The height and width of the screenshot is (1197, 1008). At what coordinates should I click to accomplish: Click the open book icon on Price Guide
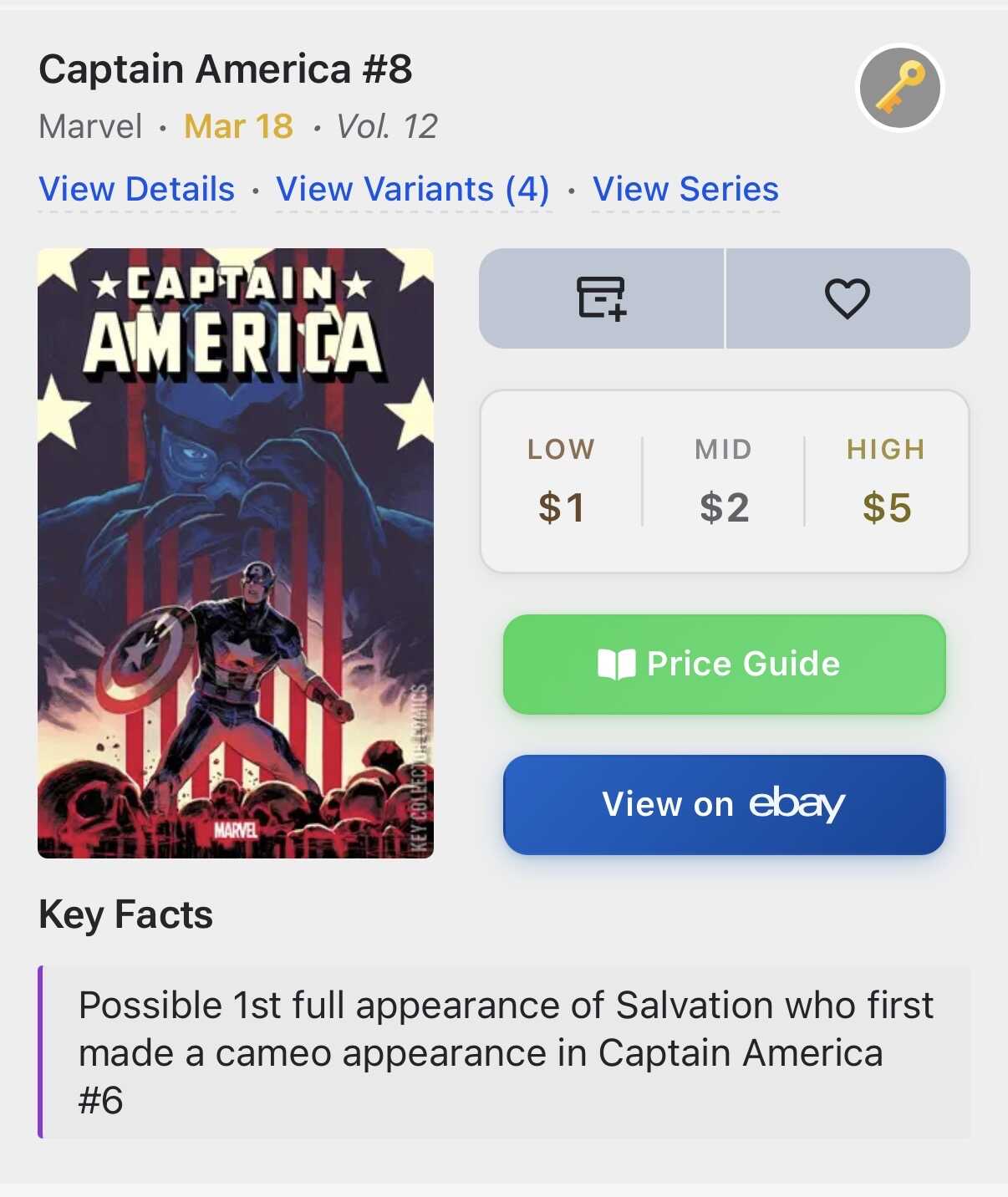617,665
